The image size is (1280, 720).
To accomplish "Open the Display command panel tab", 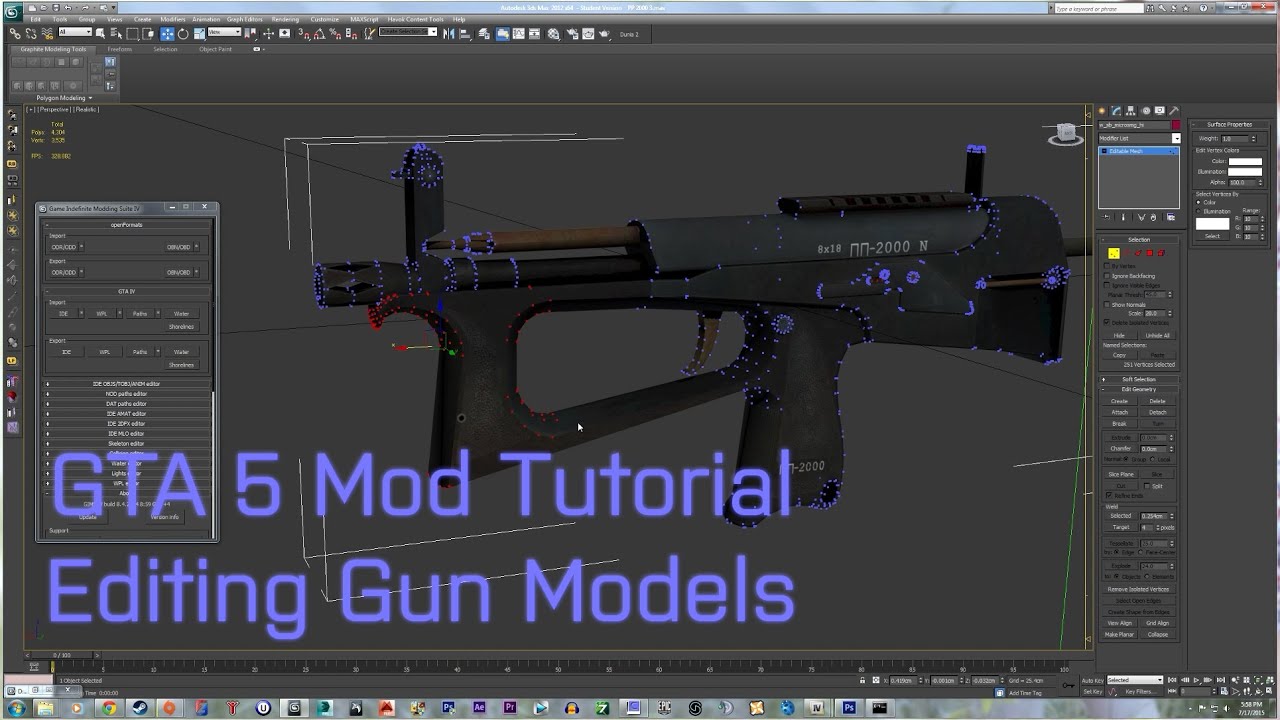I will pos(1160,110).
